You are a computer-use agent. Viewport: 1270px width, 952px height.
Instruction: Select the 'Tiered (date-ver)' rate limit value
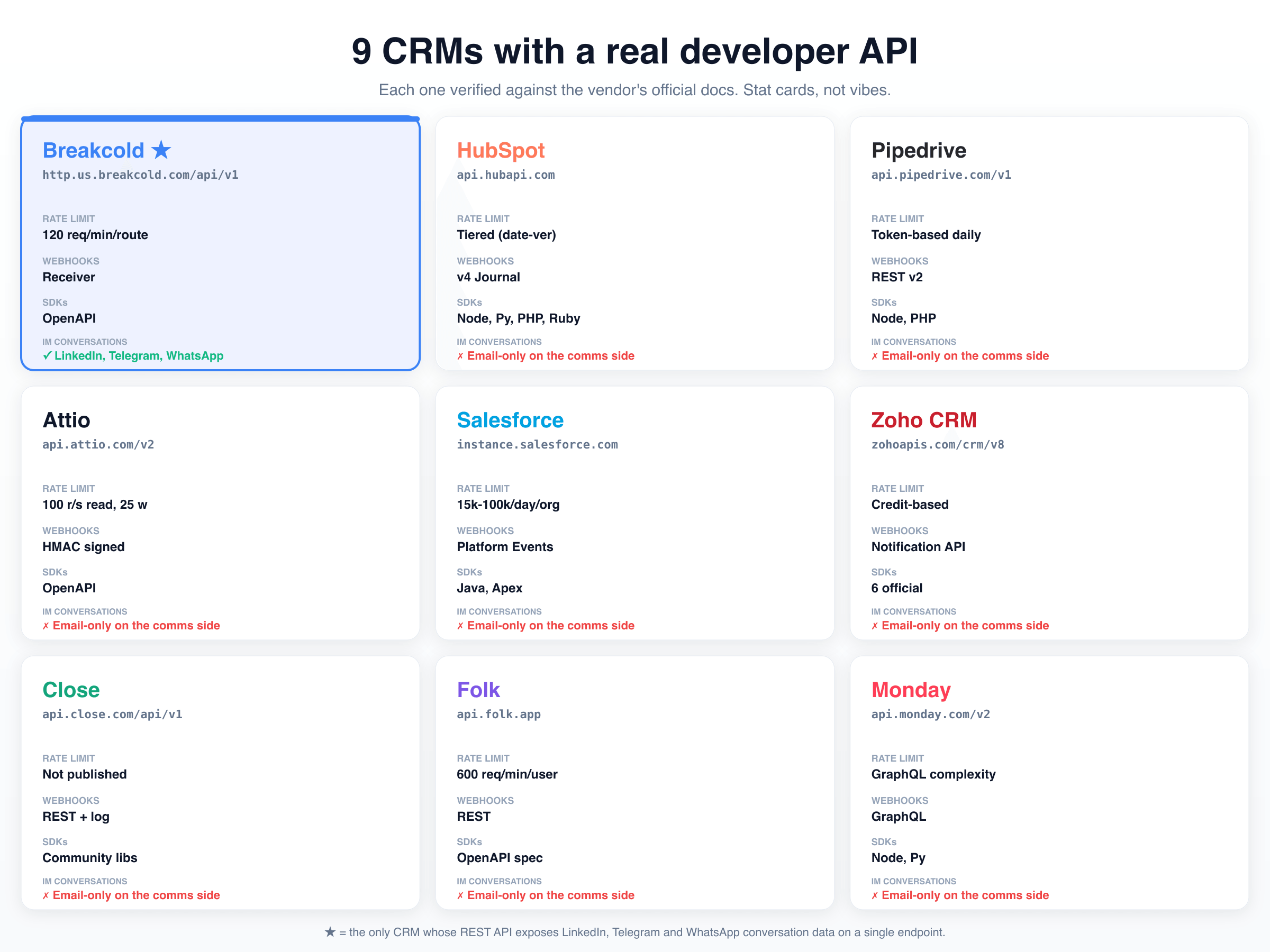(x=506, y=235)
